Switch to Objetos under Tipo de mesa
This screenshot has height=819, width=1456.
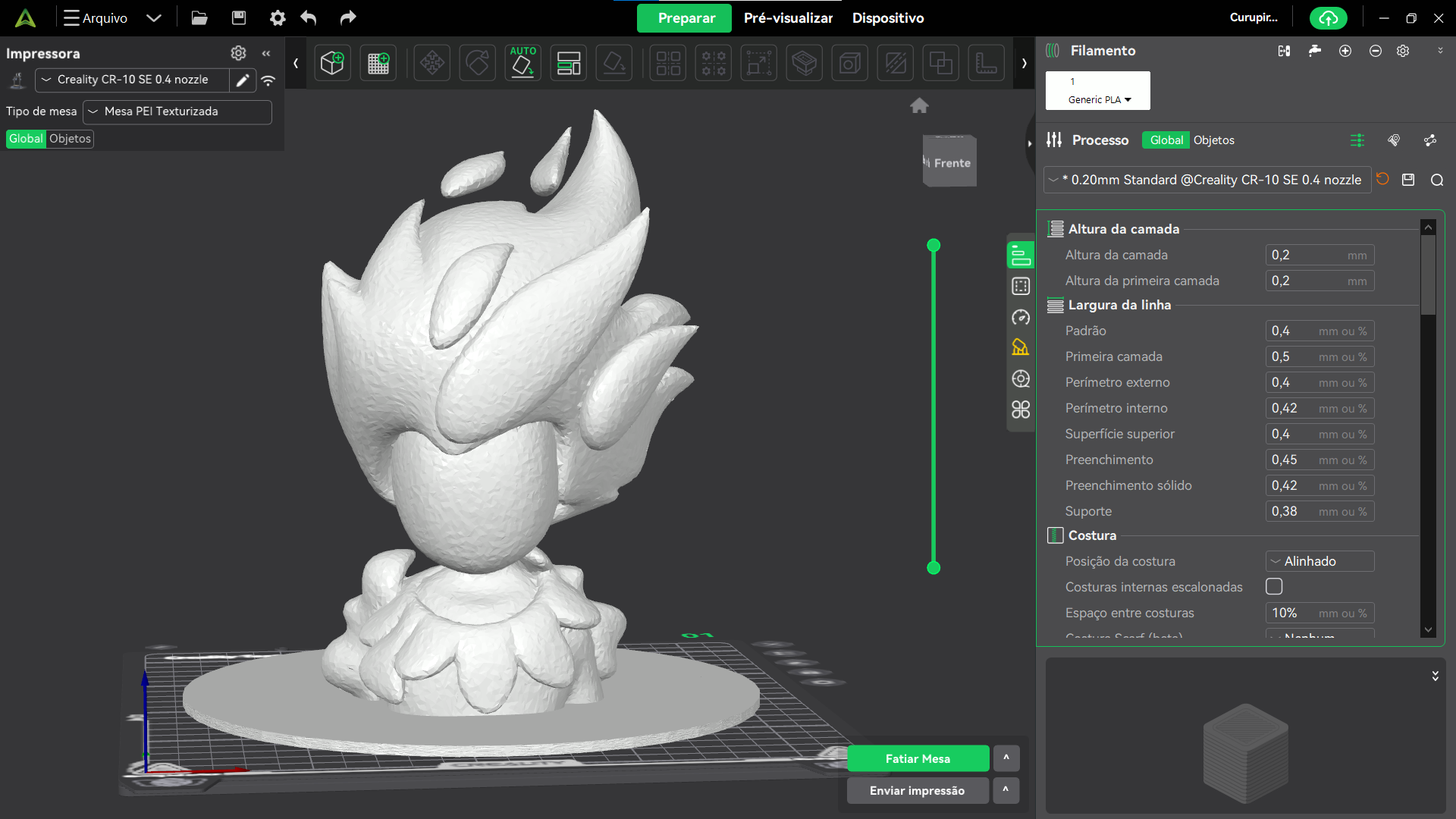pyautogui.click(x=70, y=139)
